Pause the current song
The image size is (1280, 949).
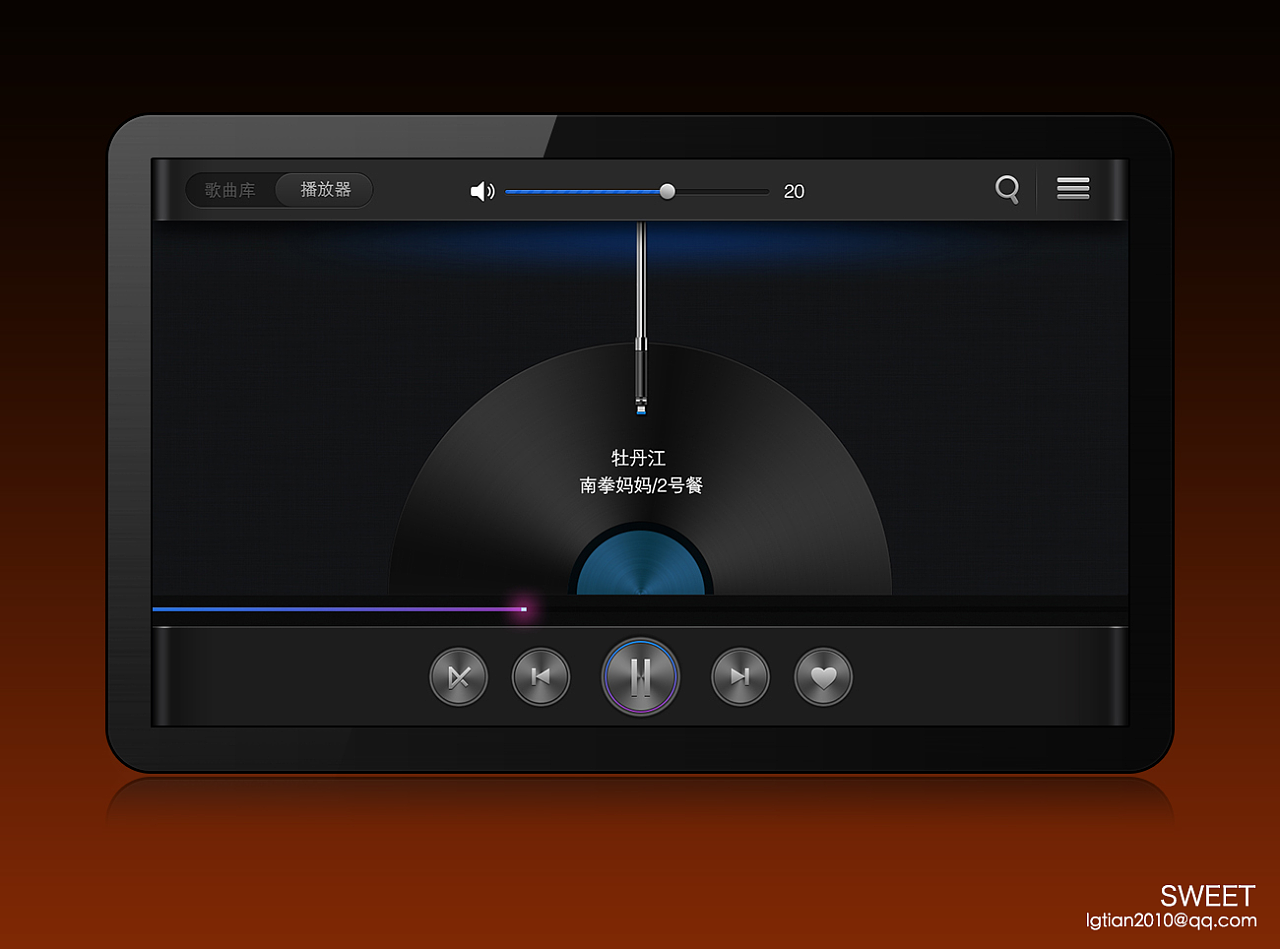(641, 677)
